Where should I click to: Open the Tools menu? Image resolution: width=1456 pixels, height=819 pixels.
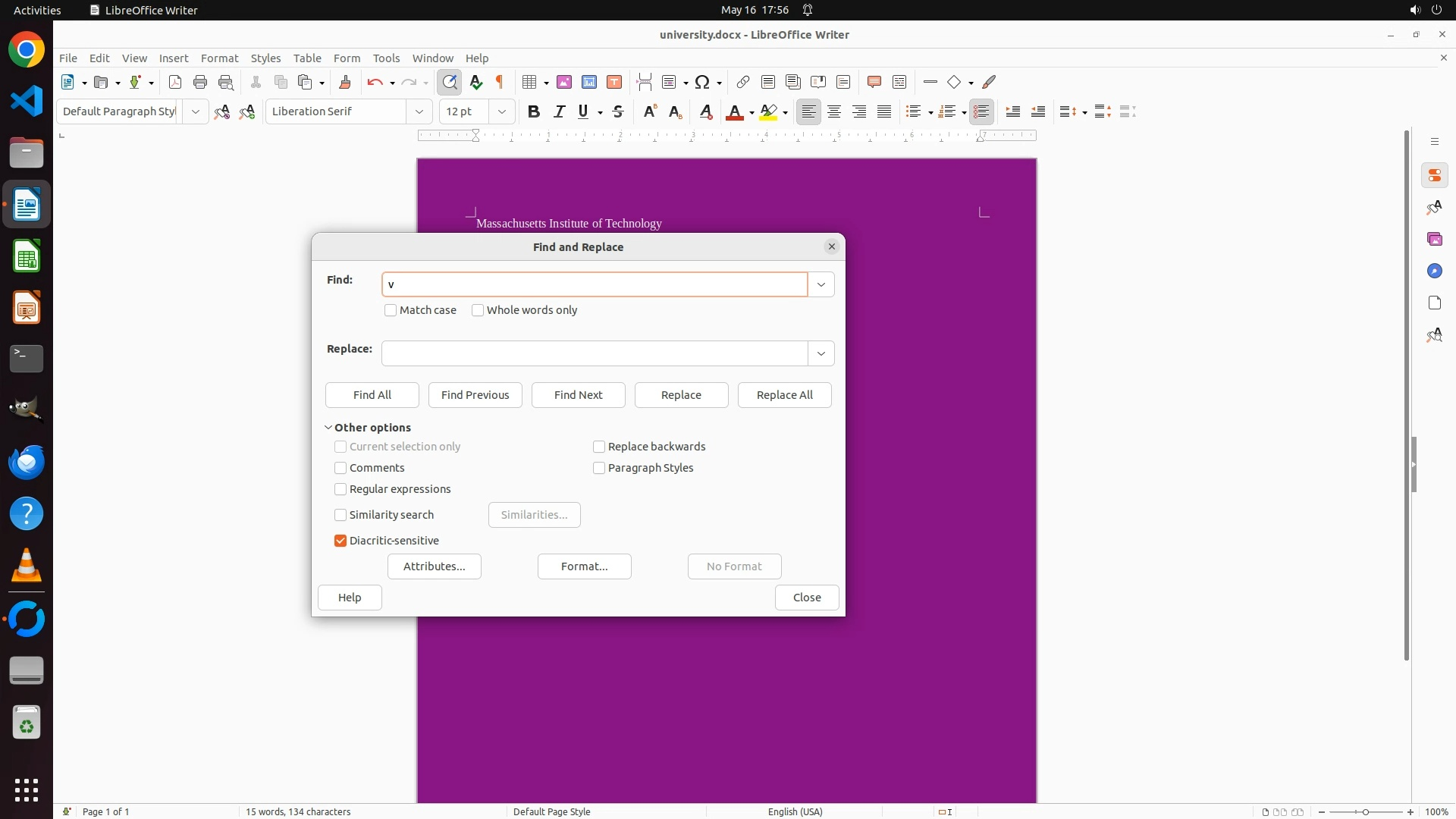[x=385, y=58]
